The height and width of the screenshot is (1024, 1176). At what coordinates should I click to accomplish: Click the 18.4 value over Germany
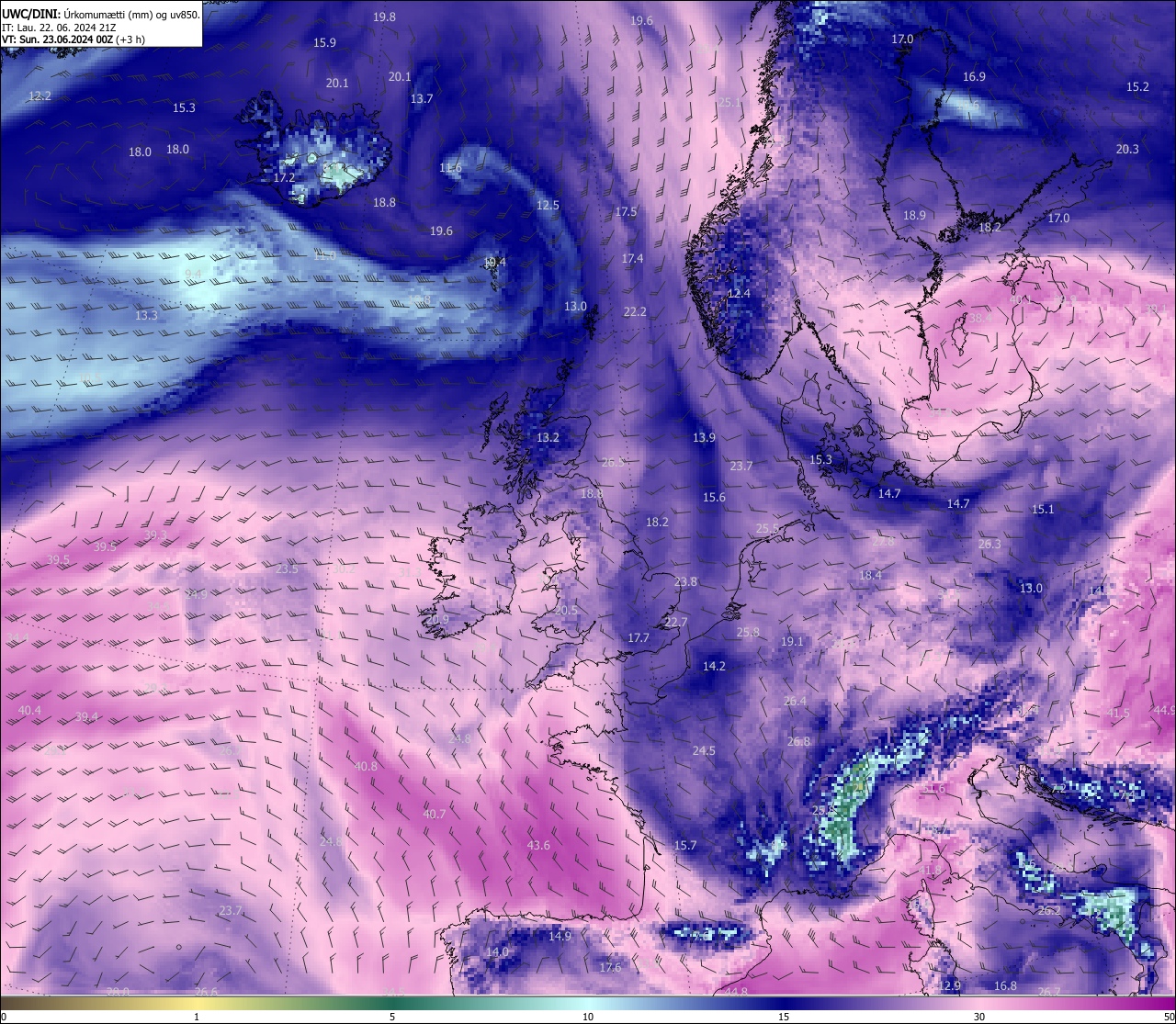870,576
